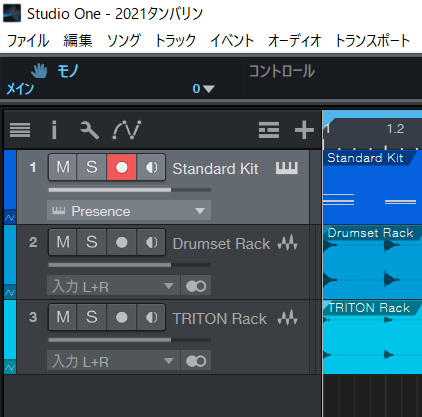Click the hand icon next to モノ
422x417 pixels.
click(39, 70)
